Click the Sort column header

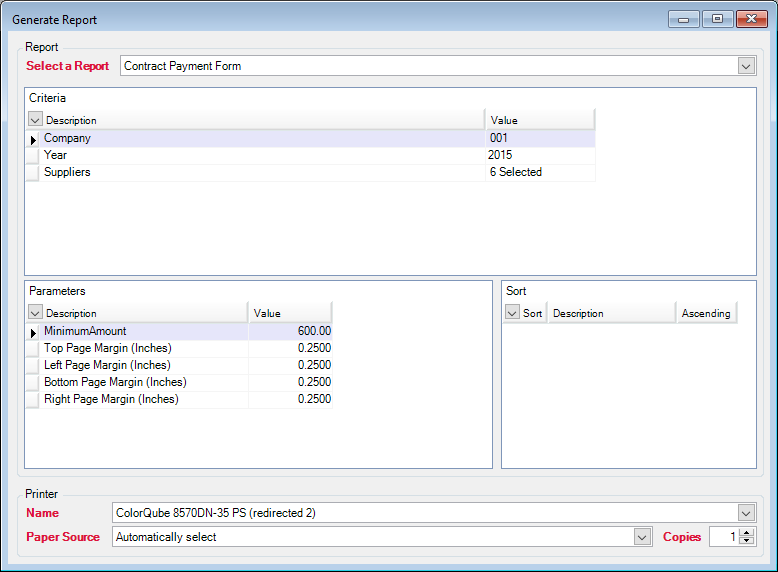(532, 313)
